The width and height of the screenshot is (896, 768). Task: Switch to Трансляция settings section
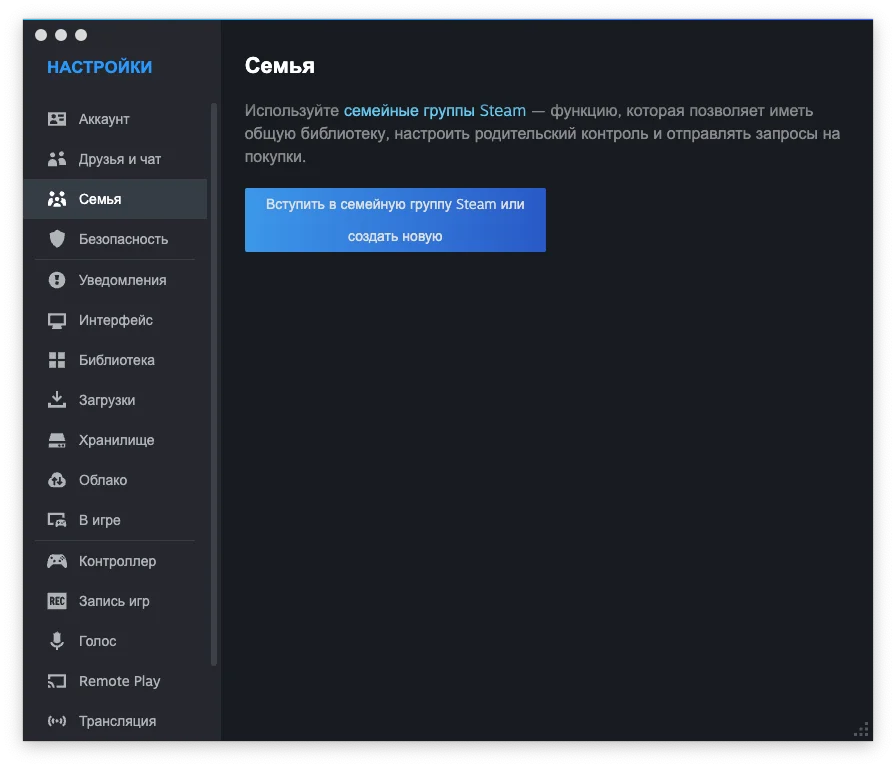[117, 721]
